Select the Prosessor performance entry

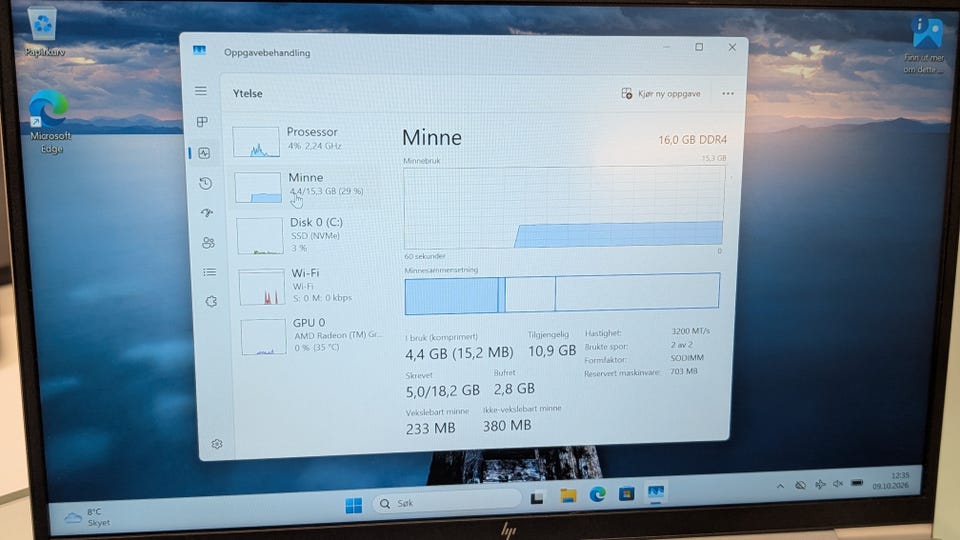click(x=309, y=140)
